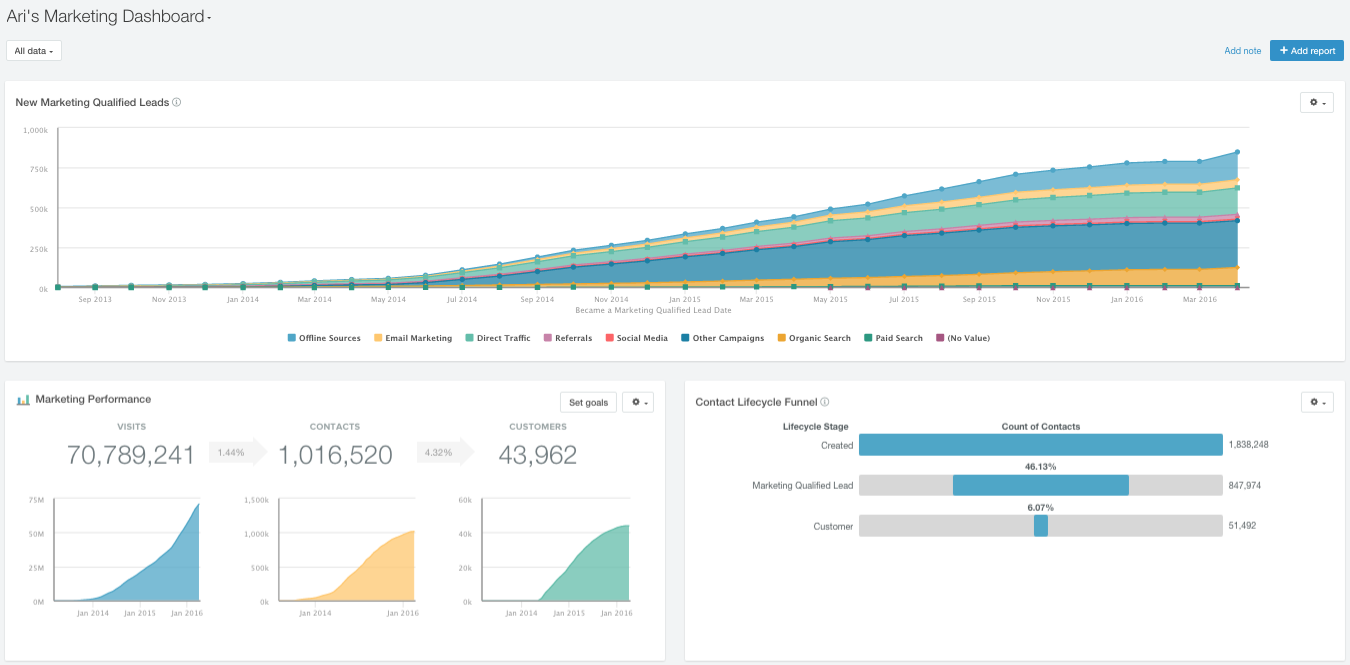
Task: Open gear settings for Contact Lifecycle Funnel
Action: (1316, 402)
